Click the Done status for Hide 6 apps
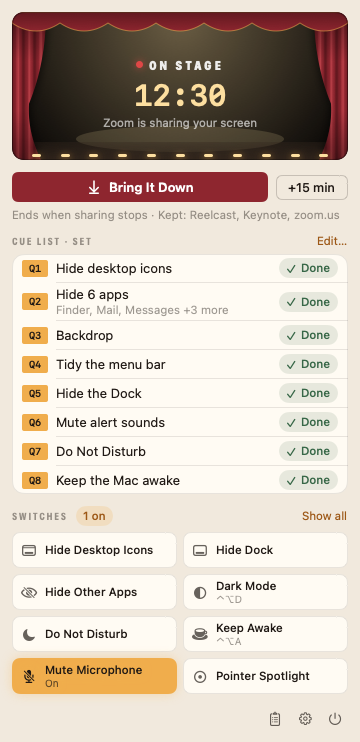360x742 pixels. click(308, 302)
